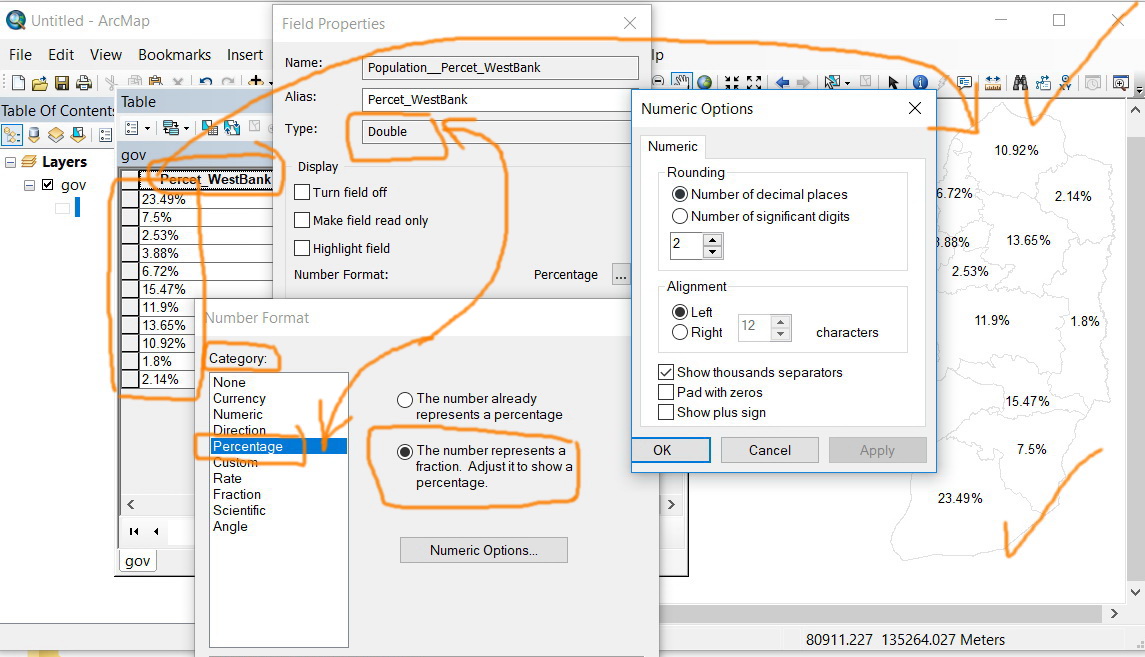Screen dimensions: 1145x657
Task: Open the Bookmarks menu
Action: [175, 55]
